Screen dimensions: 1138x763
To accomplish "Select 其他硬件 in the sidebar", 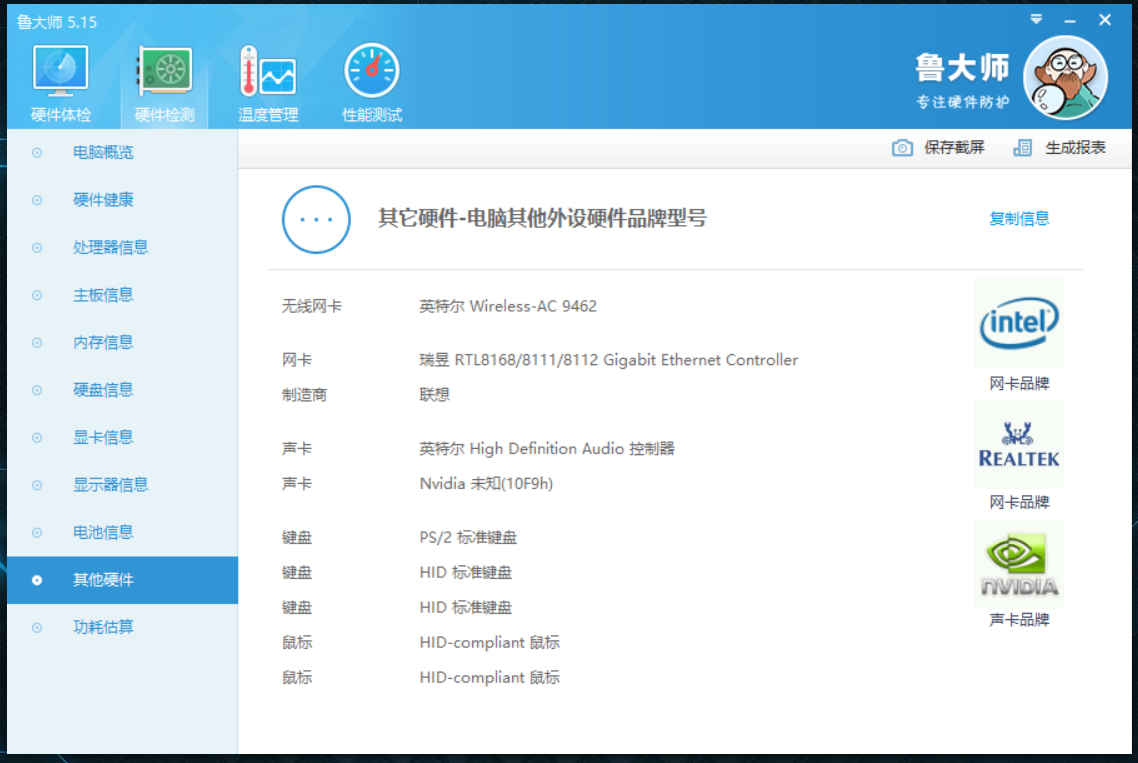I will tap(123, 580).
